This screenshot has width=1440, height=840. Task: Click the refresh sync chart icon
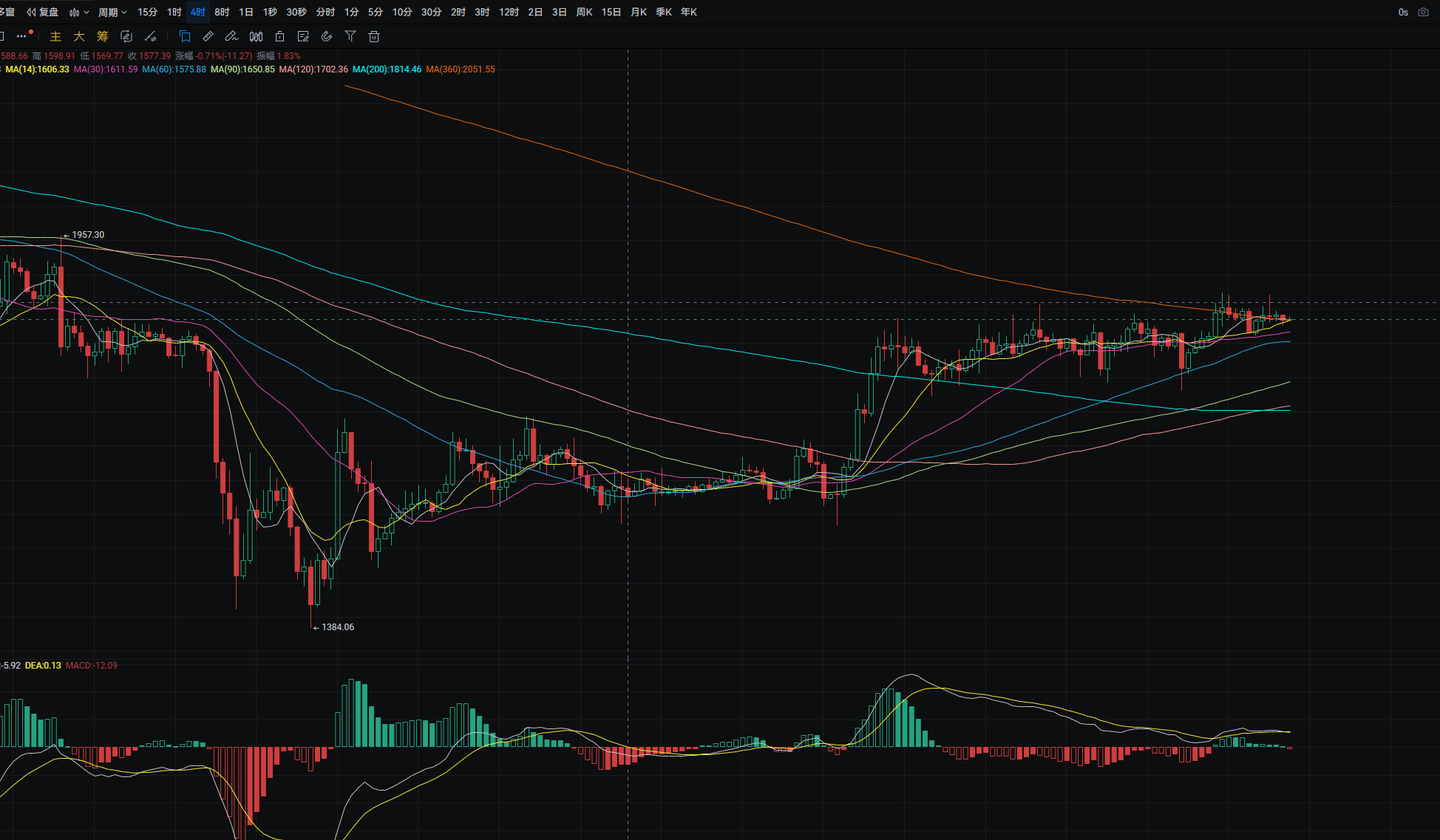click(126, 36)
